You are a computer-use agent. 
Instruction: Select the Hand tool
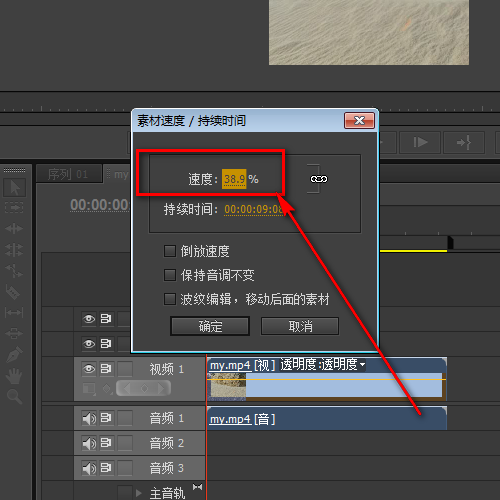click(14, 376)
